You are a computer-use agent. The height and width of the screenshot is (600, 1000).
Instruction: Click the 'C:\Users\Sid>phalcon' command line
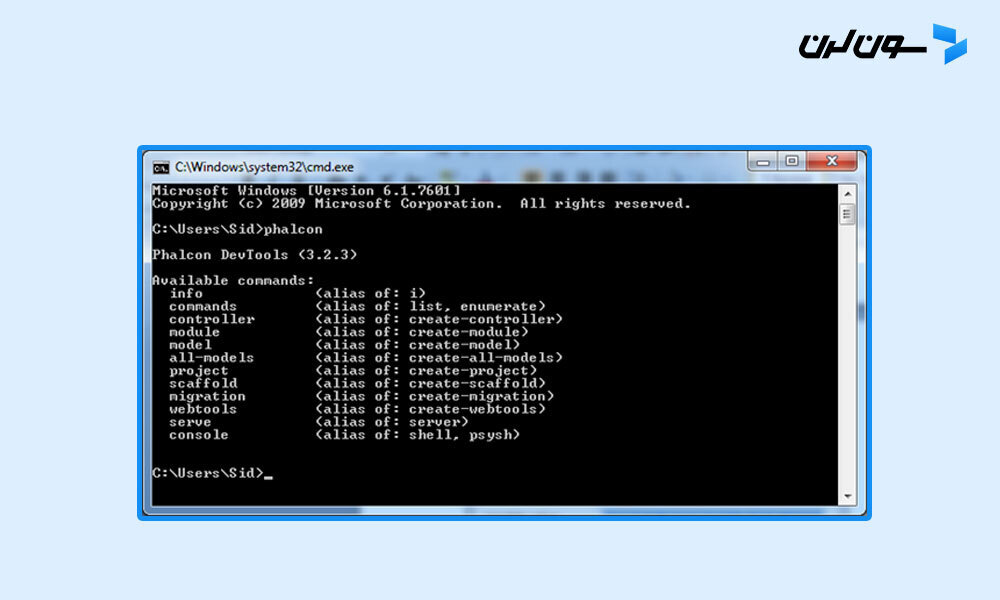pyautogui.click(x=237, y=229)
